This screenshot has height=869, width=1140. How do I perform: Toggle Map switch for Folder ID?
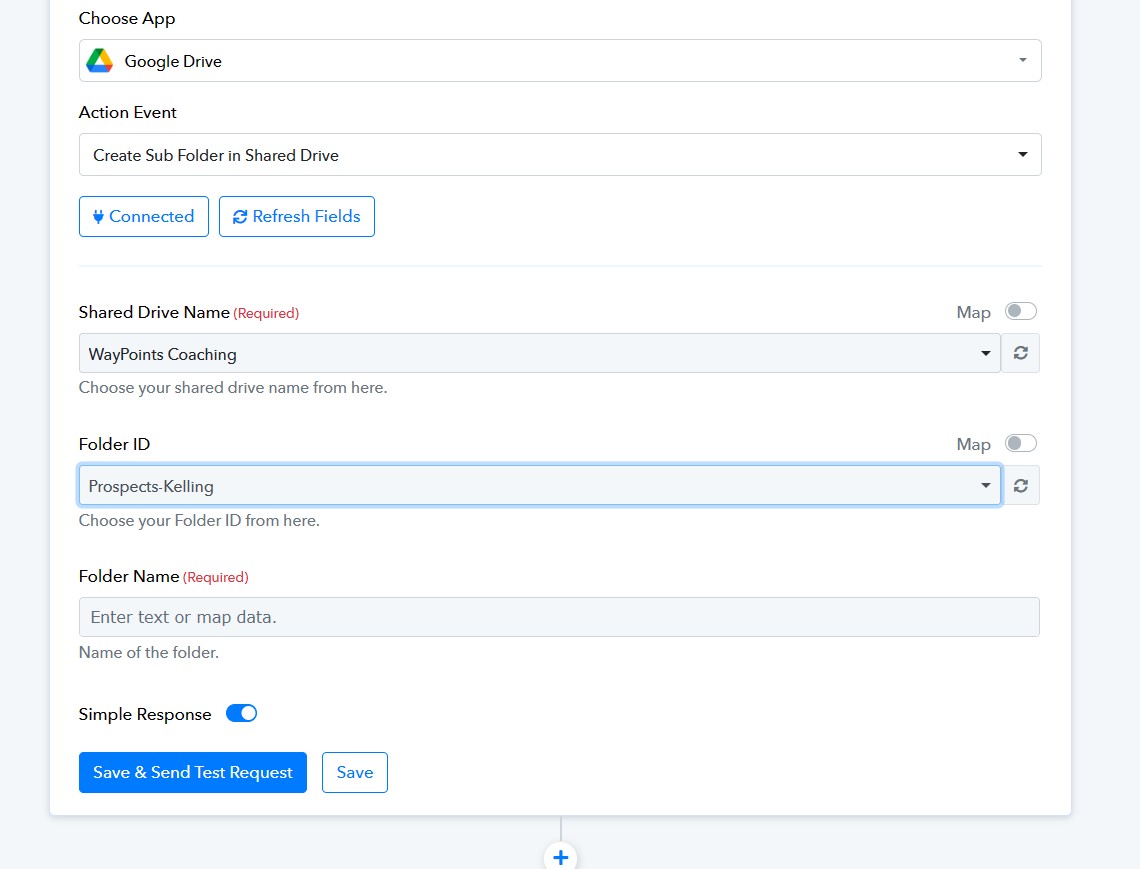tap(1020, 444)
